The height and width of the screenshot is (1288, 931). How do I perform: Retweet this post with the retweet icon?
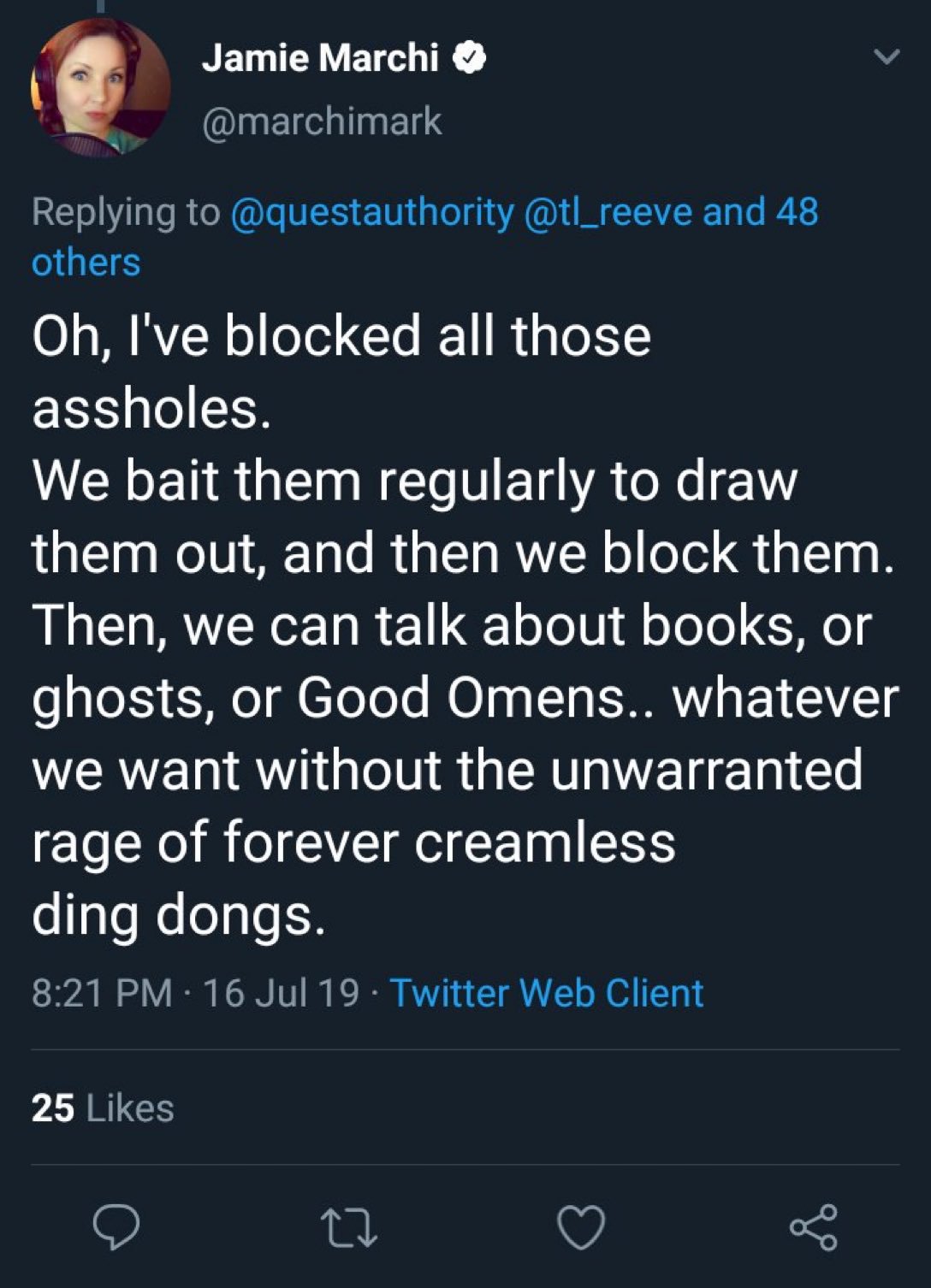tap(348, 1227)
